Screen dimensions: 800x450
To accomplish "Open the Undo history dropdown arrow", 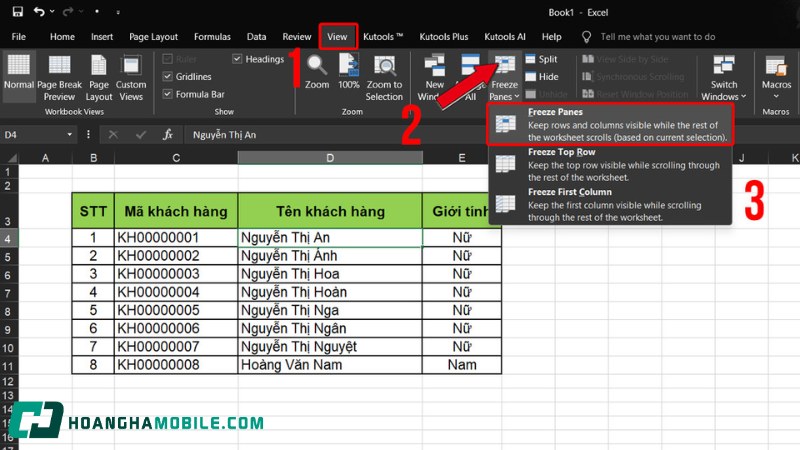I will point(52,12).
